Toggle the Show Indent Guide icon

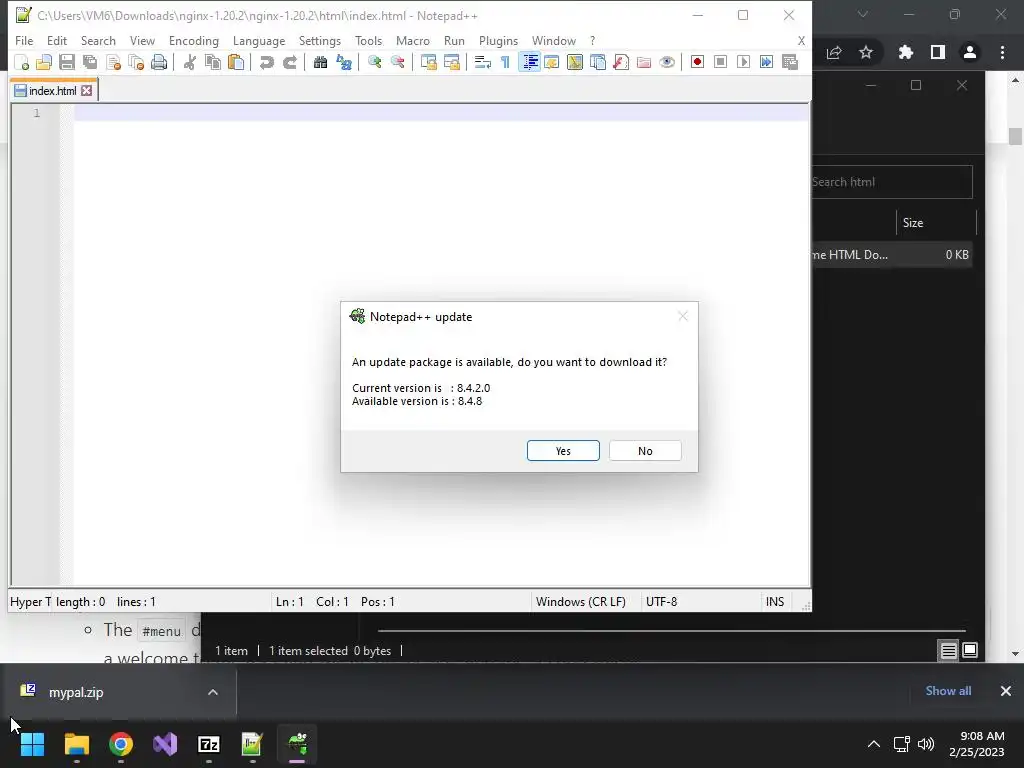pos(529,62)
